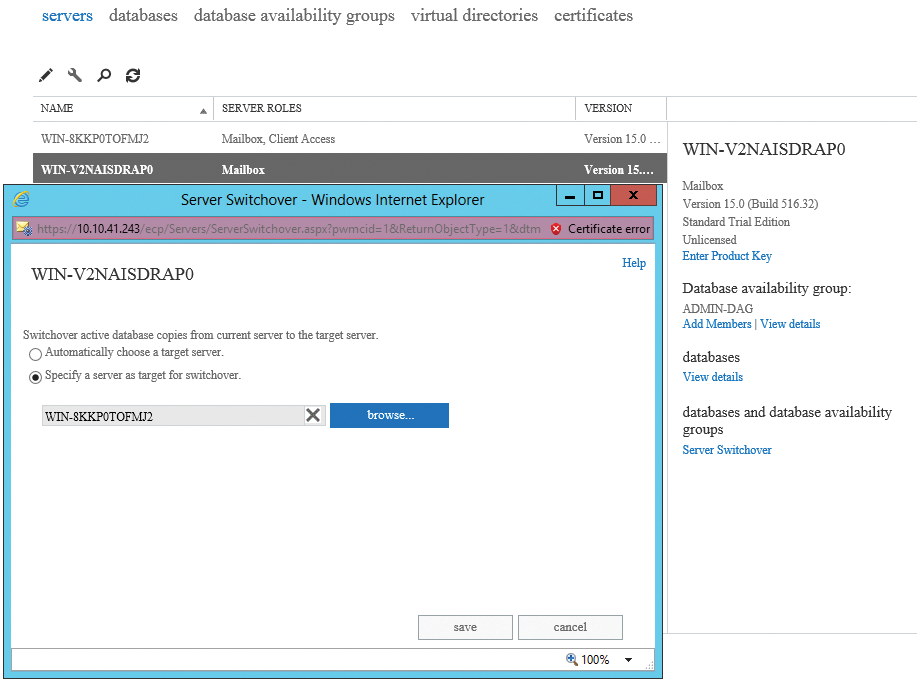Click the magnifier search icon
Screen dimensions: 917x682
click(104, 75)
